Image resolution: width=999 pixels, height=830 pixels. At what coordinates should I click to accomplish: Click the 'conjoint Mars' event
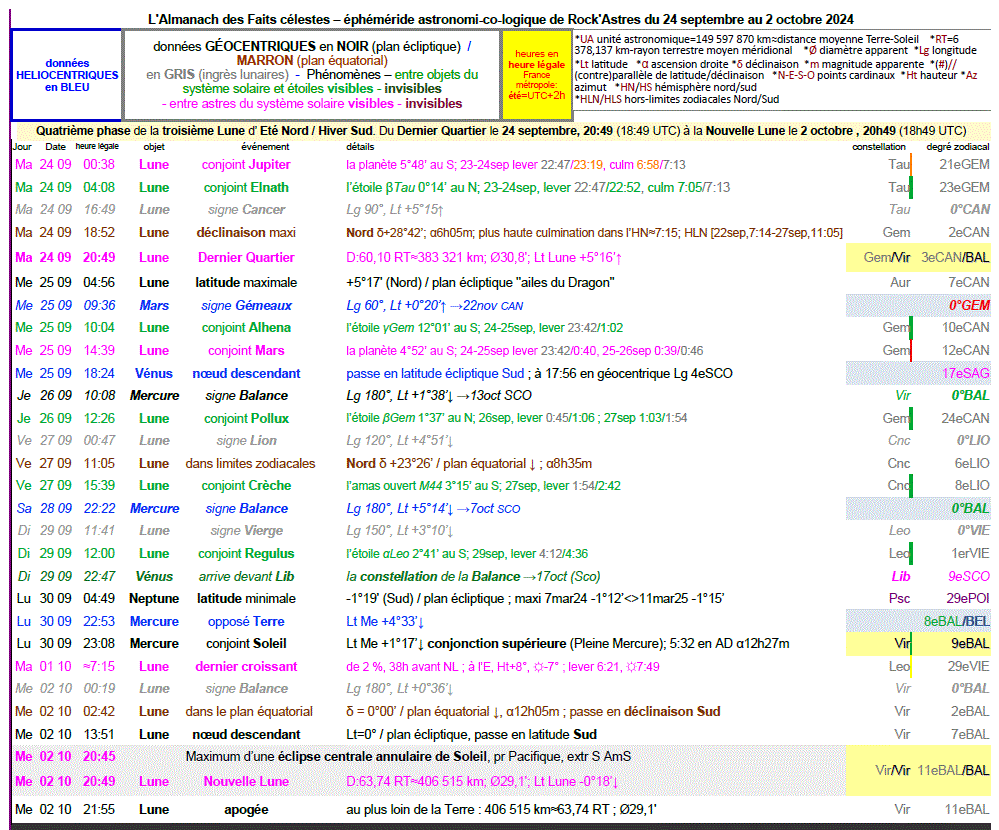[x=246, y=350]
